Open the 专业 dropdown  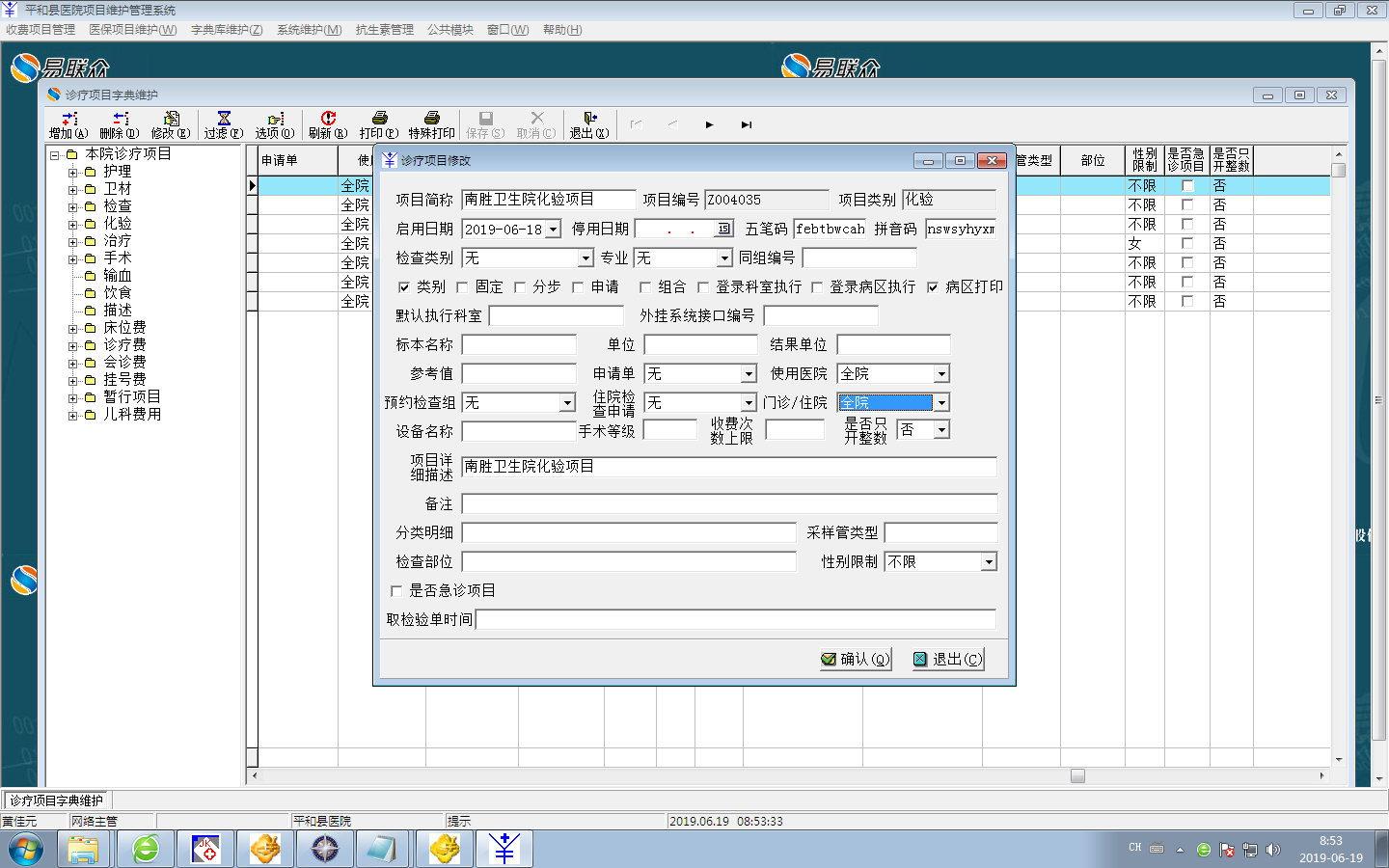[724, 258]
